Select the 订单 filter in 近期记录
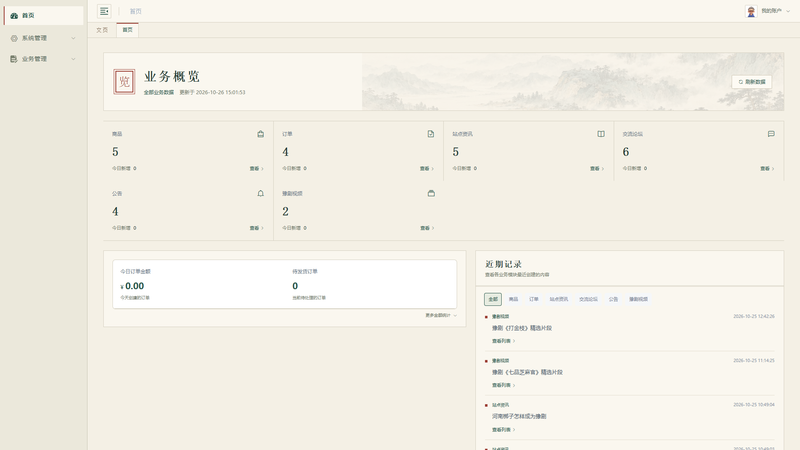The width and height of the screenshot is (800, 450). 534,299
